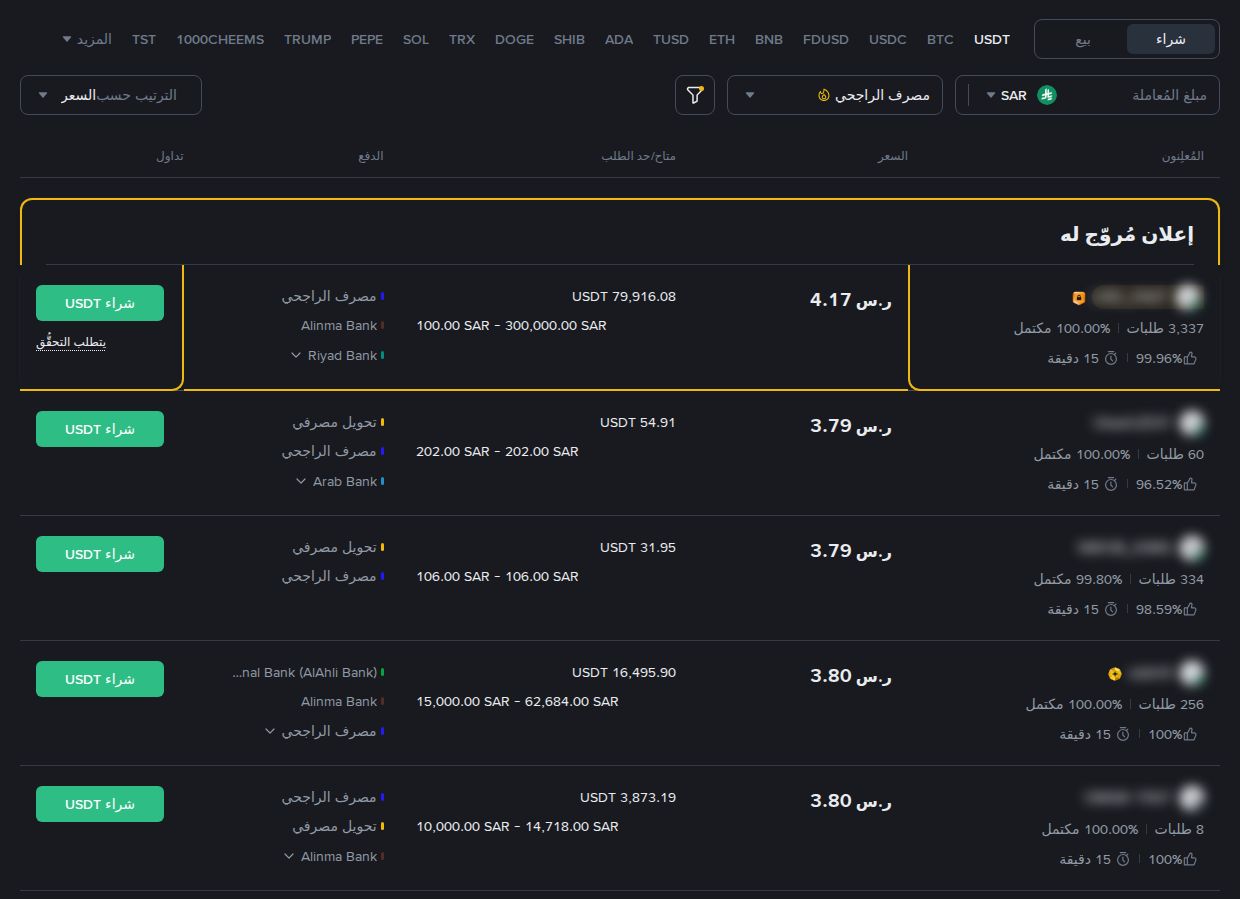
Task: Select the PEPE coin tab
Action: click(x=367, y=40)
